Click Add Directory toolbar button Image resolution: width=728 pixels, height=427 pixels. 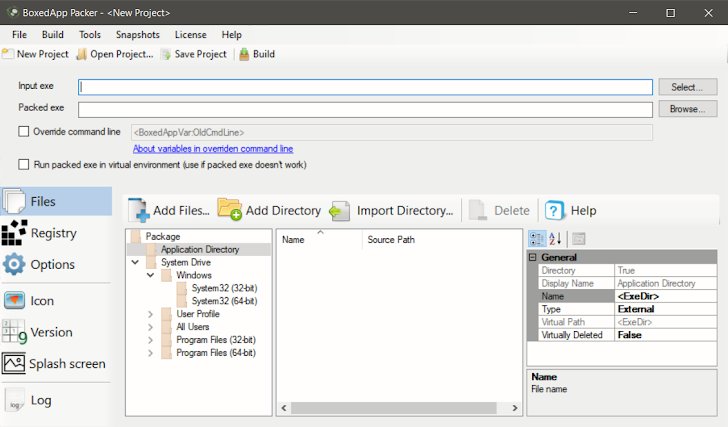tap(269, 211)
